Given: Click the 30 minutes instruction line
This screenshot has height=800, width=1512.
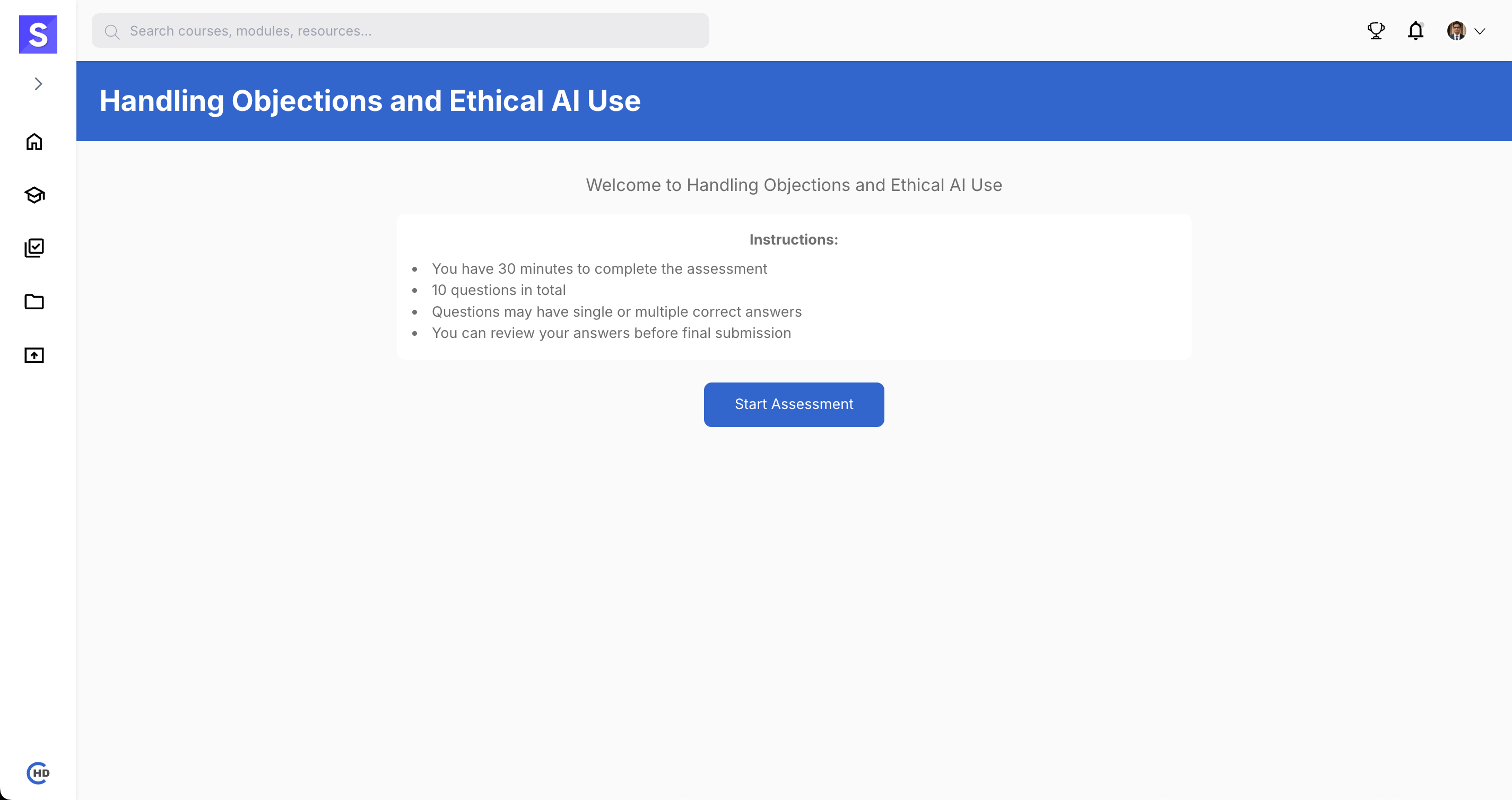Looking at the screenshot, I should pos(599,269).
